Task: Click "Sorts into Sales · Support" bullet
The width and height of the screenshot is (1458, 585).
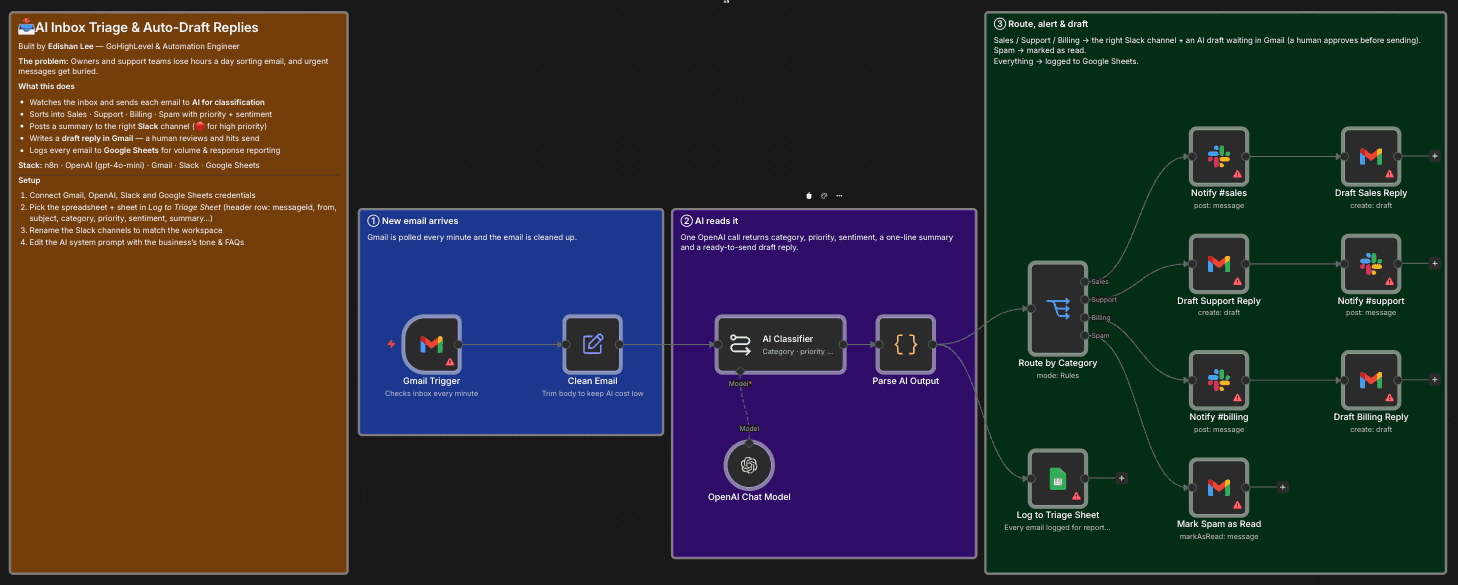Action: coord(151,114)
